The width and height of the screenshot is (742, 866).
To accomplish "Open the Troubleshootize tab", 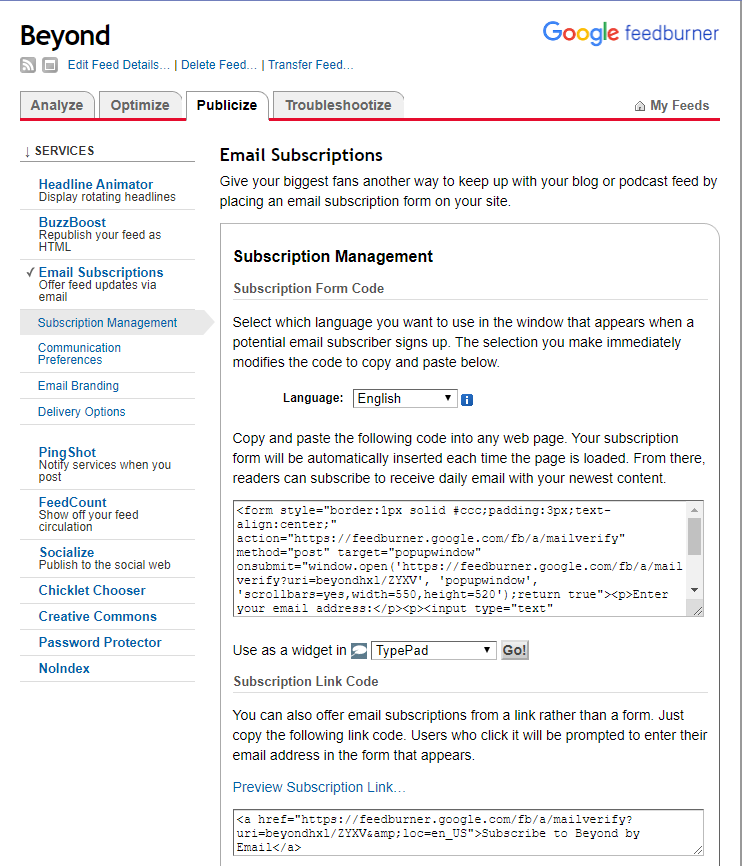I will point(338,105).
